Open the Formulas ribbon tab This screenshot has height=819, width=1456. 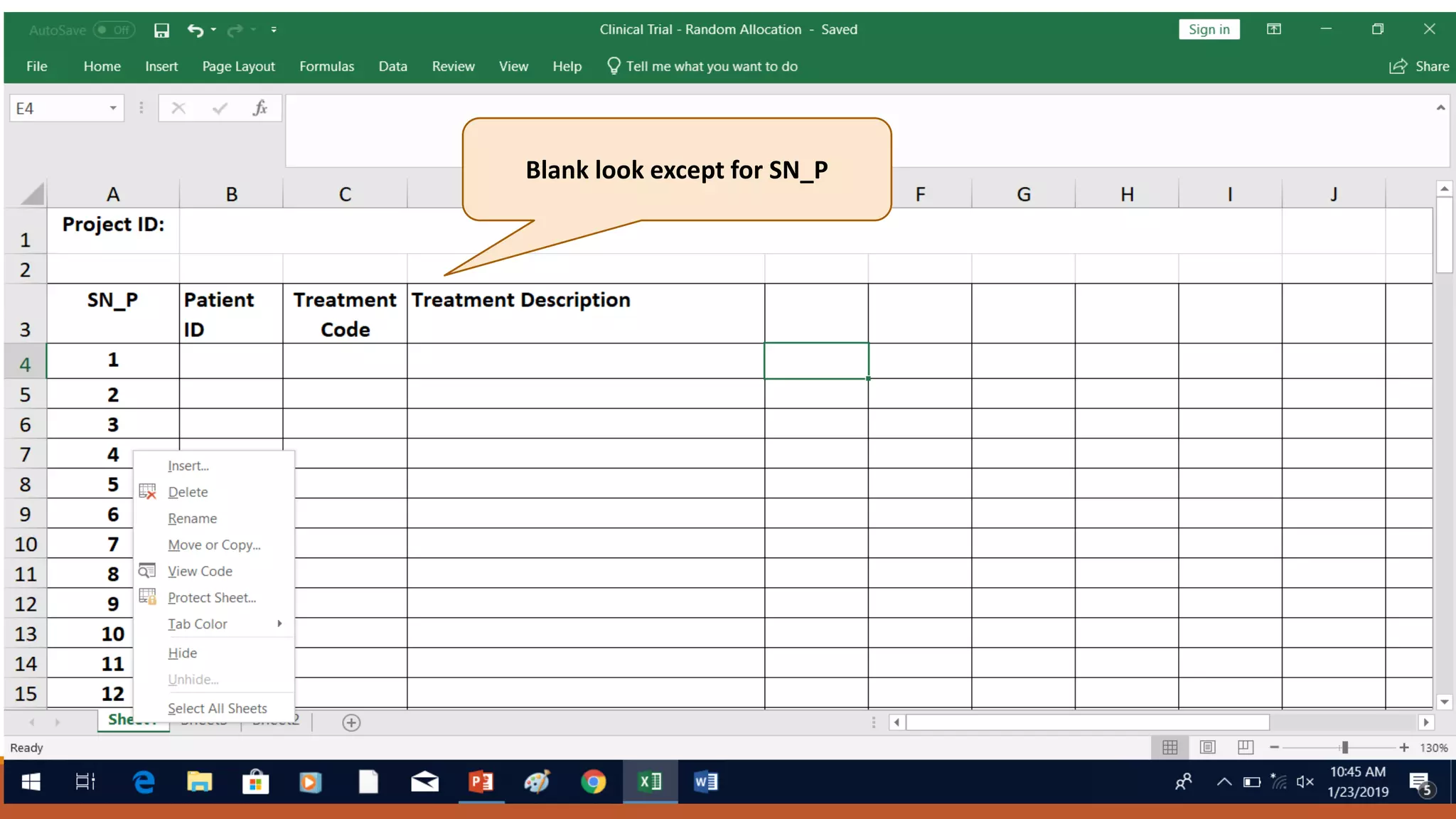(326, 66)
